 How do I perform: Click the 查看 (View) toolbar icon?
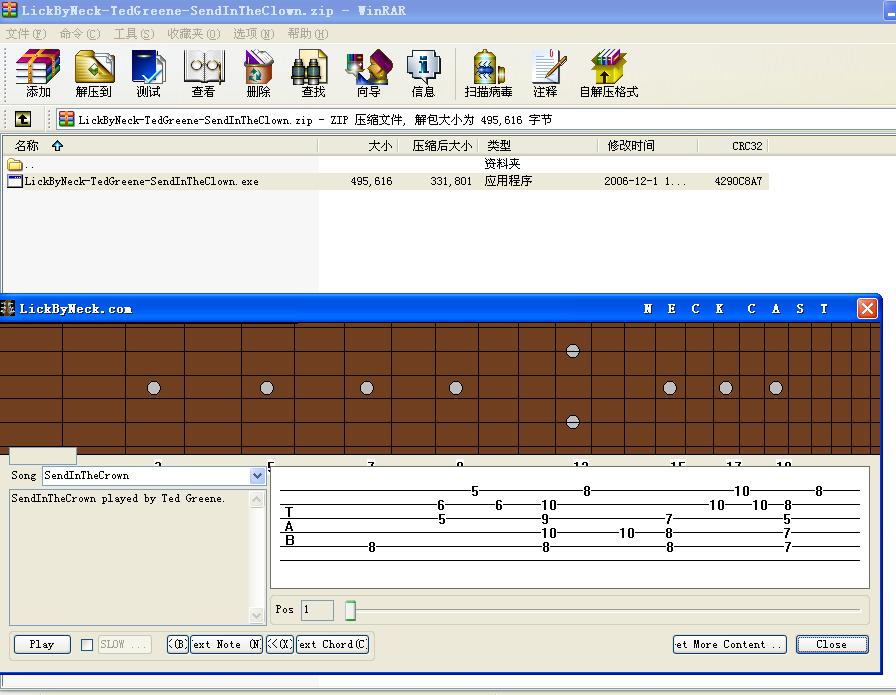click(203, 73)
